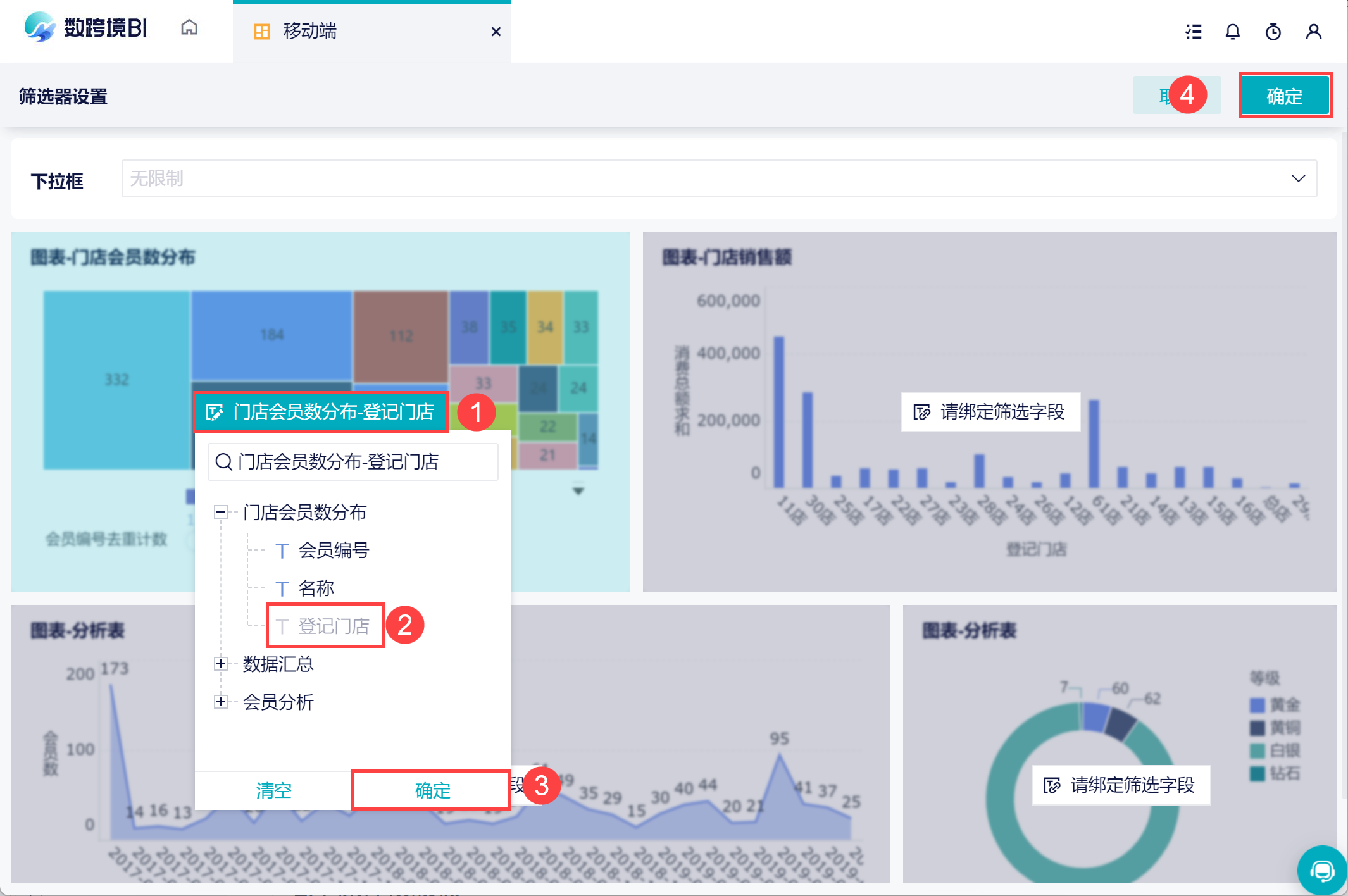
Task: Open the customer support chat bubble
Action: [1322, 871]
